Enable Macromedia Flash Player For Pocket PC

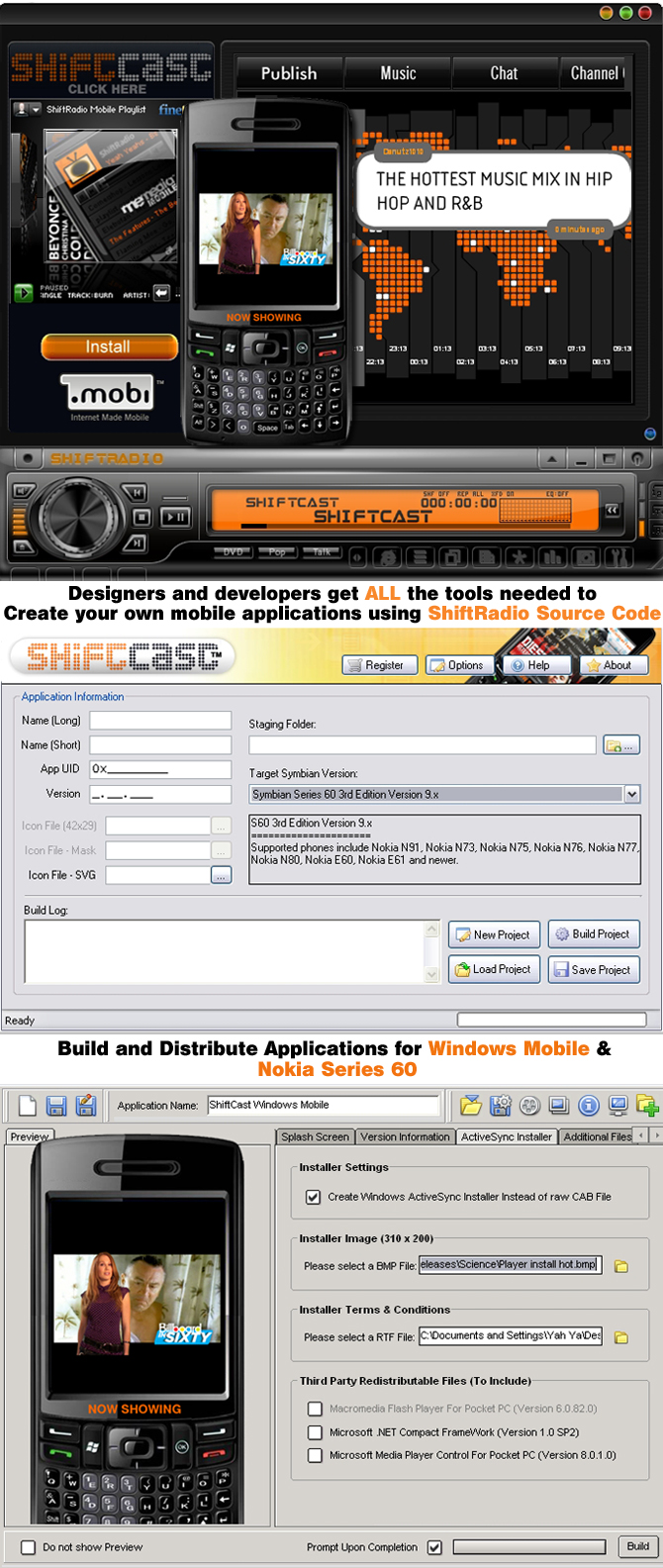(x=315, y=1409)
